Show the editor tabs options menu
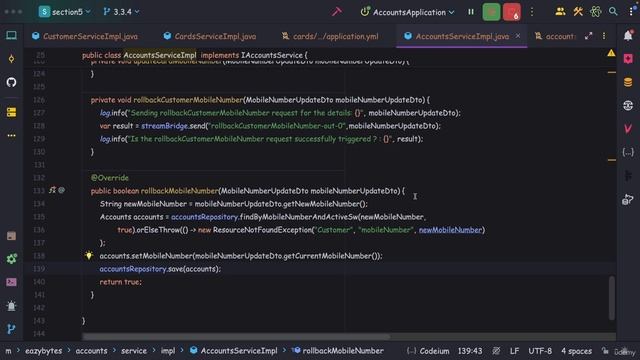This screenshot has height=360, width=640. (x=604, y=36)
